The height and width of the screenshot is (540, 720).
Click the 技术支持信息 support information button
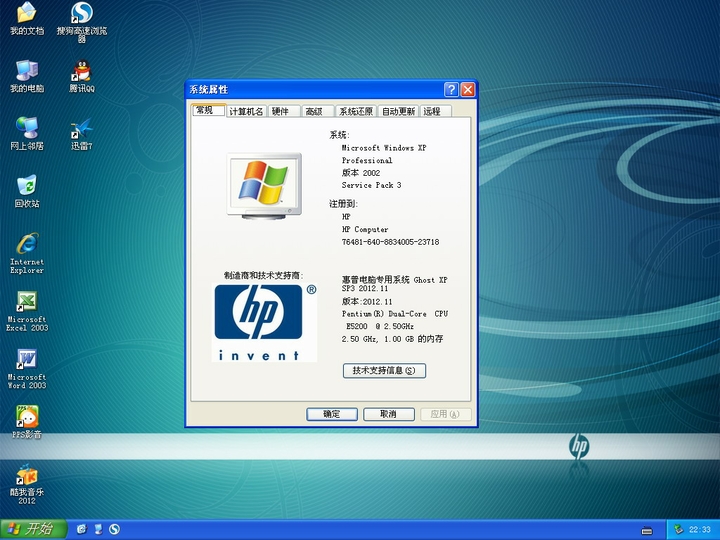tap(384, 371)
